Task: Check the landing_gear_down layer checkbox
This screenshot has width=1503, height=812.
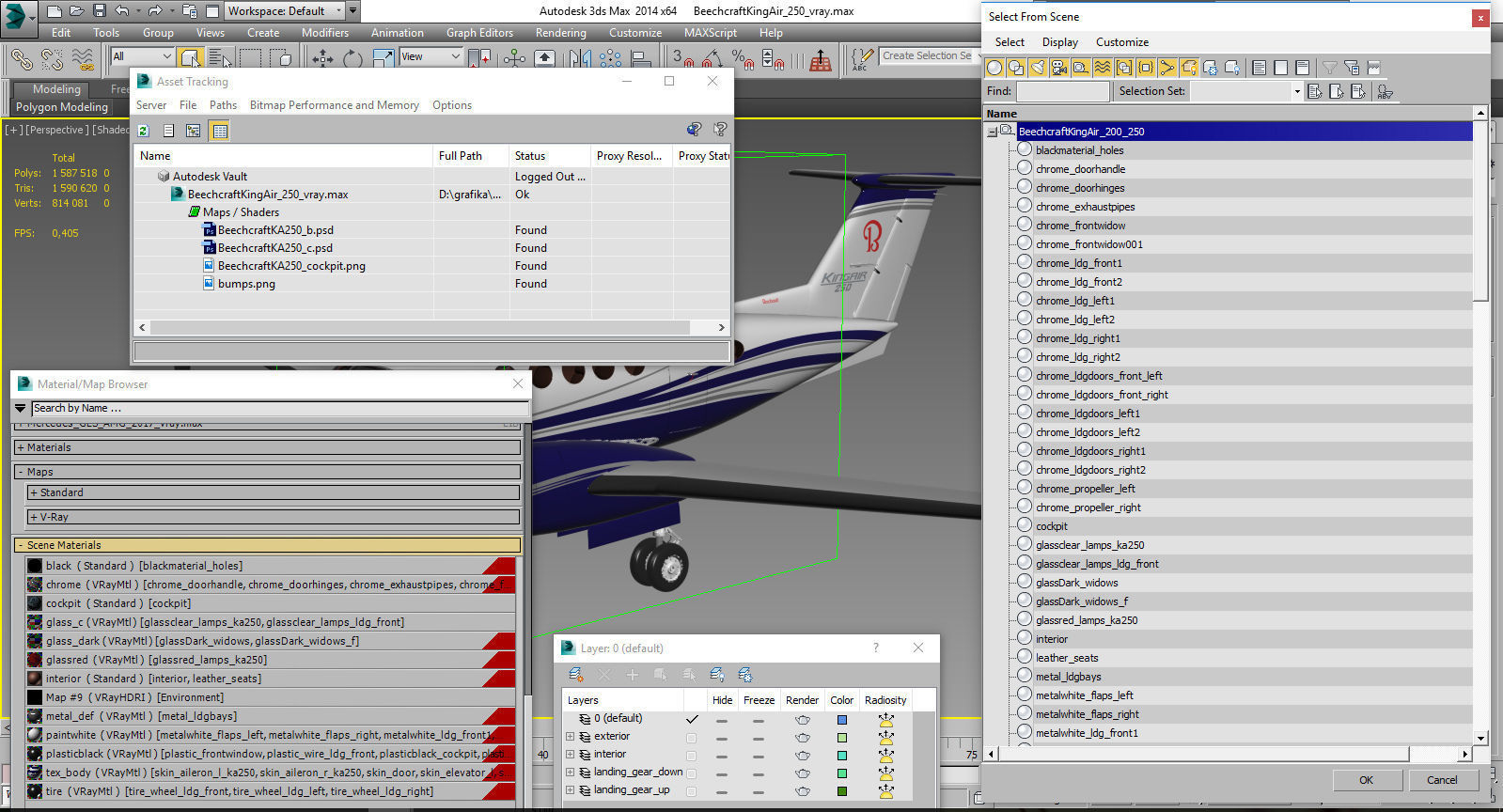Action: [x=692, y=773]
